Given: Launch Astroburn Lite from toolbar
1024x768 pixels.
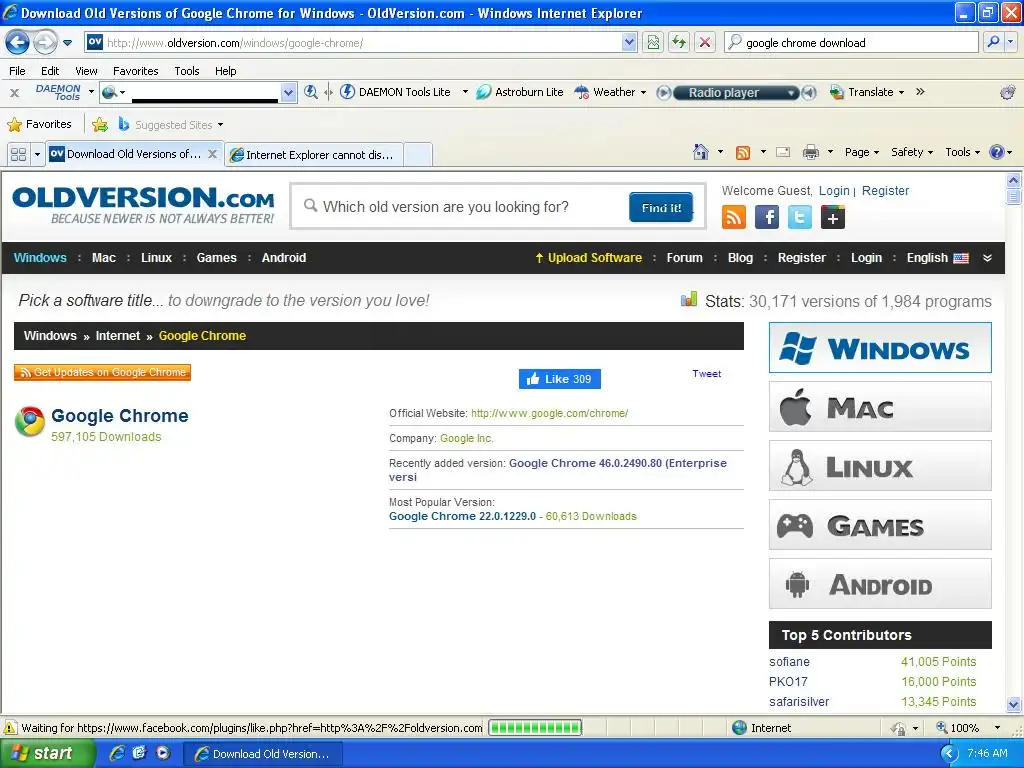Looking at the screenshot, I should pos(520,92).
